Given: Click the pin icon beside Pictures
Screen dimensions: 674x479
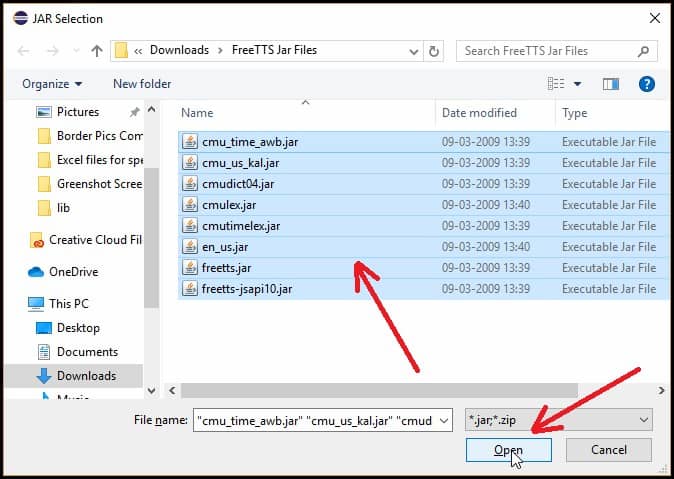Looking at the screenshot, I should point(135,112).
